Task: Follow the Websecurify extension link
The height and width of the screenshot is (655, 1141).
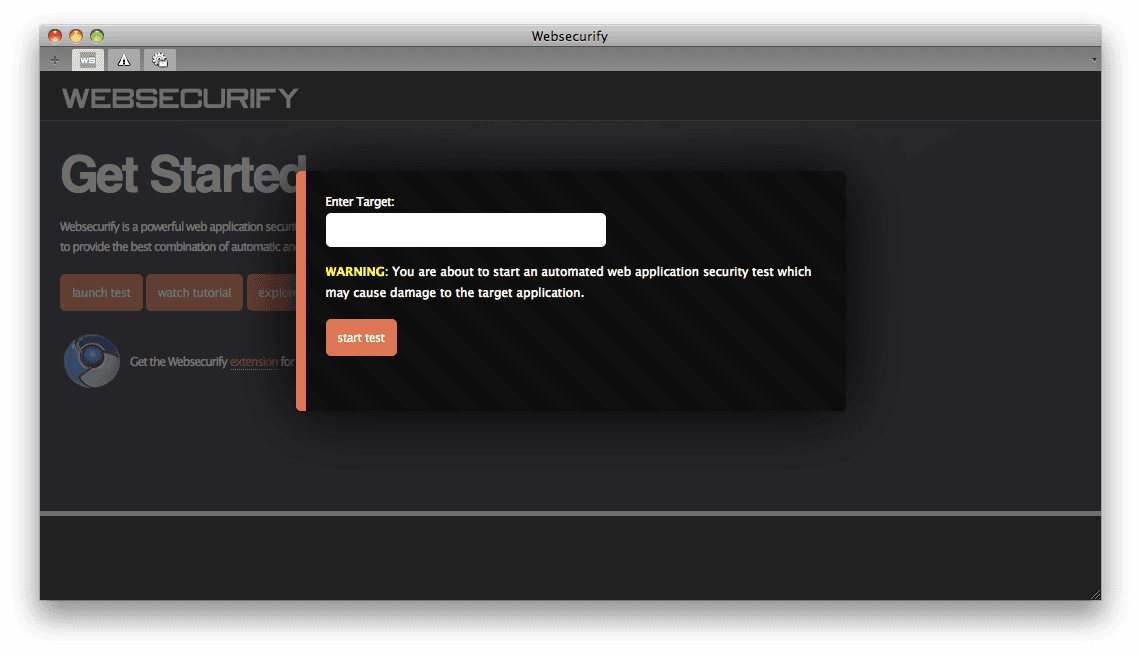Action: point(254,362)
